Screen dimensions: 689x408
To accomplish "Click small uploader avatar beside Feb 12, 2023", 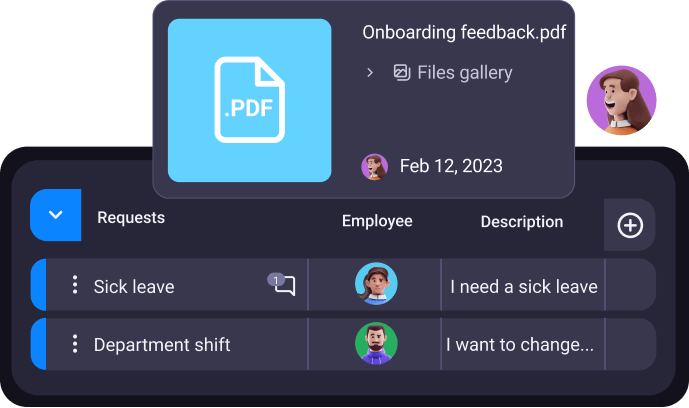I will tap(374, 166).
